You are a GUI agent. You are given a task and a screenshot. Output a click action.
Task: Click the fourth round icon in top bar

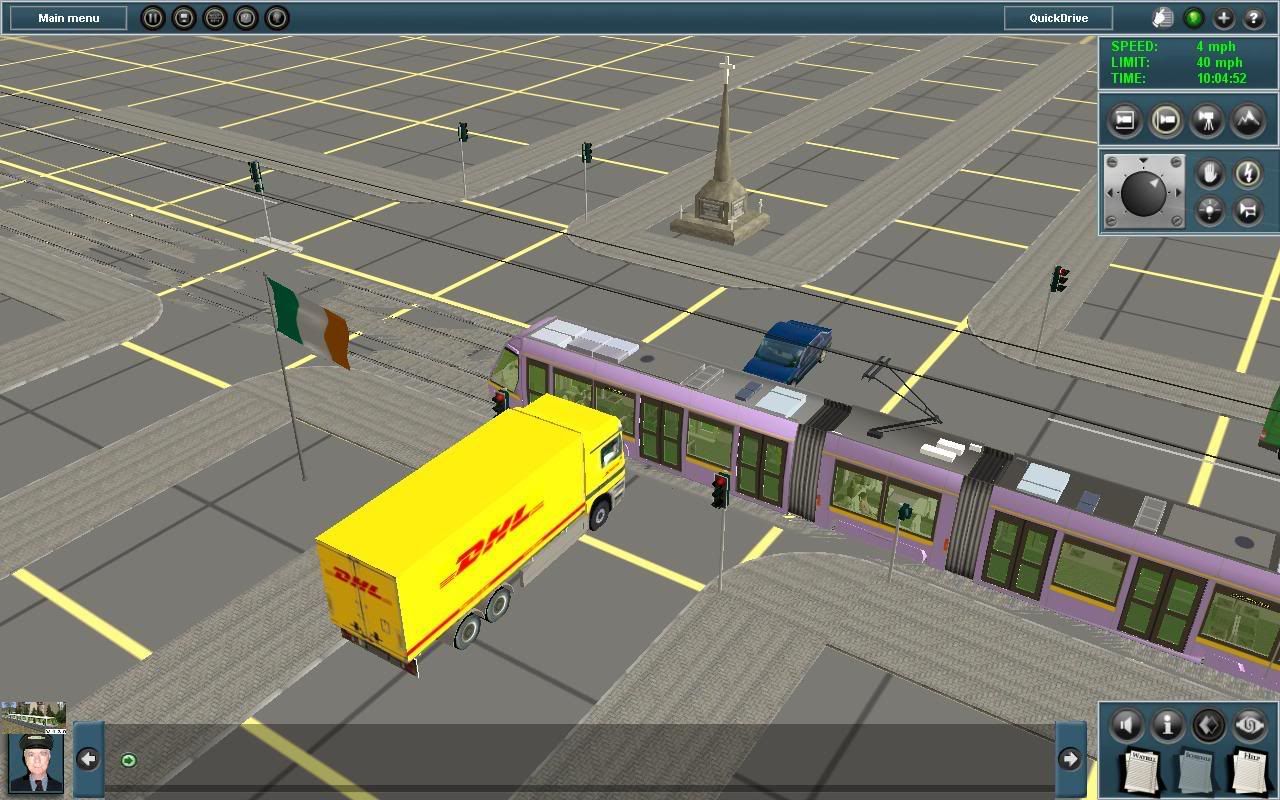pos(246,18)
